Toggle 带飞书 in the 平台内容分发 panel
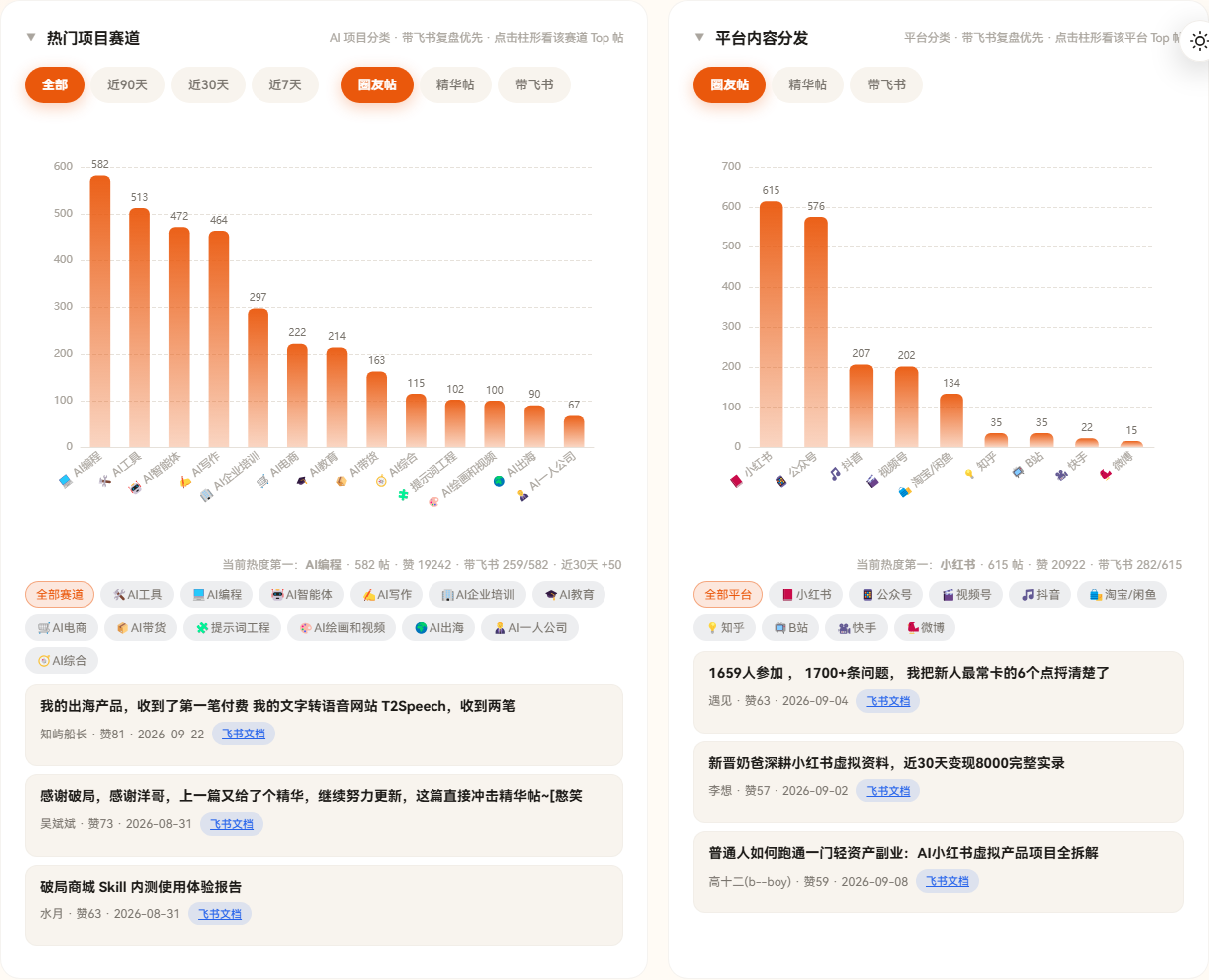This screenshot has height=980, width=1209. pos(886,84)
